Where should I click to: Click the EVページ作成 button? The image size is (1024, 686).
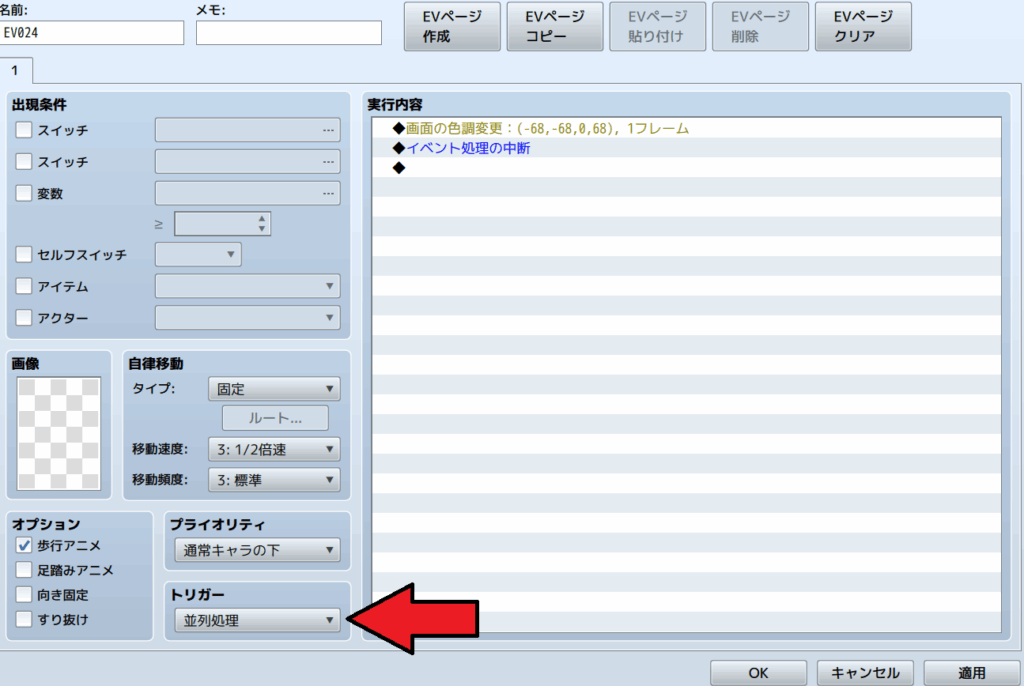pos(452,27)
